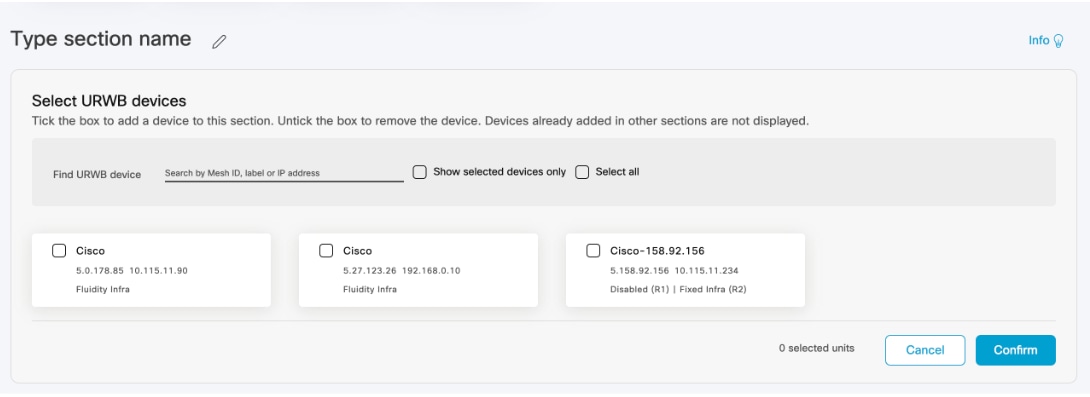Tick checkbox for Cisco device 5.27.123.26
The image size is (1090, 397).
point(326,250)
